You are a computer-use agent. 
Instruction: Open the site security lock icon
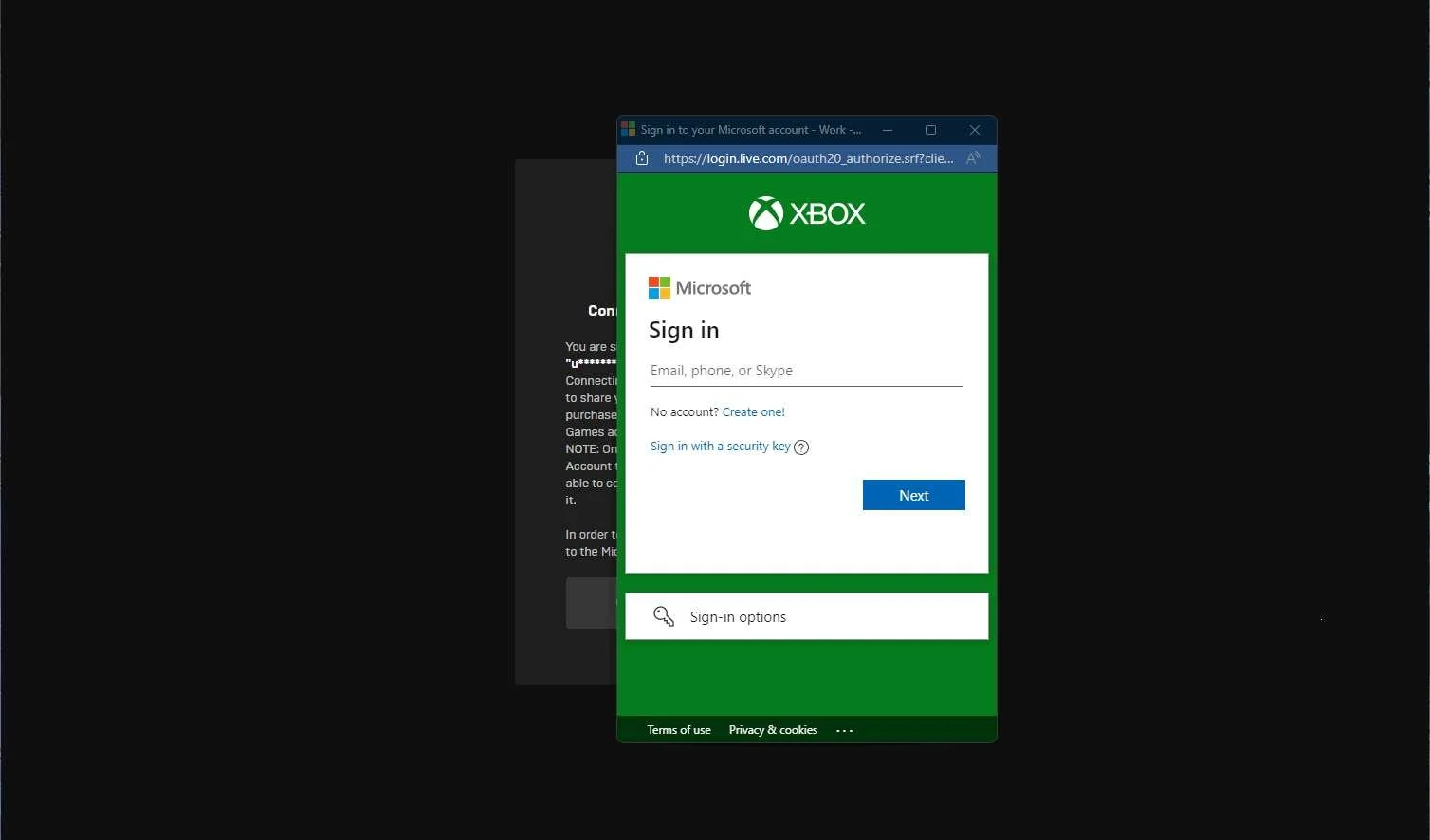(642, 158)
